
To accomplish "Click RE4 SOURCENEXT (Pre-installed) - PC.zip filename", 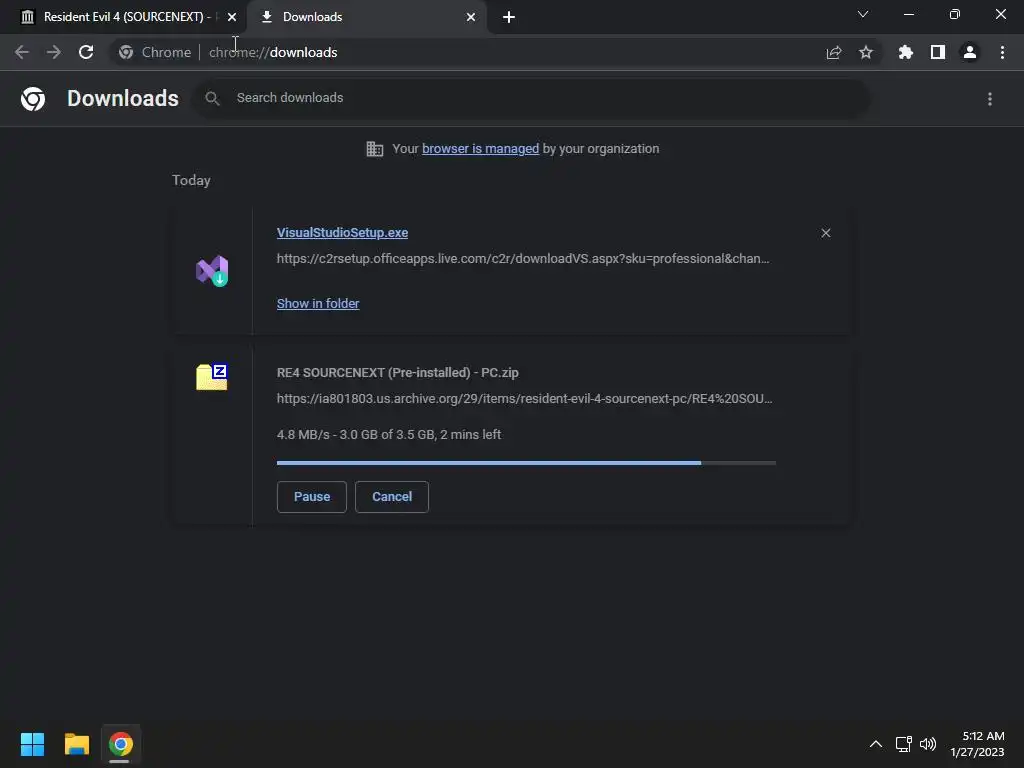I will click(x=398, y=373).
